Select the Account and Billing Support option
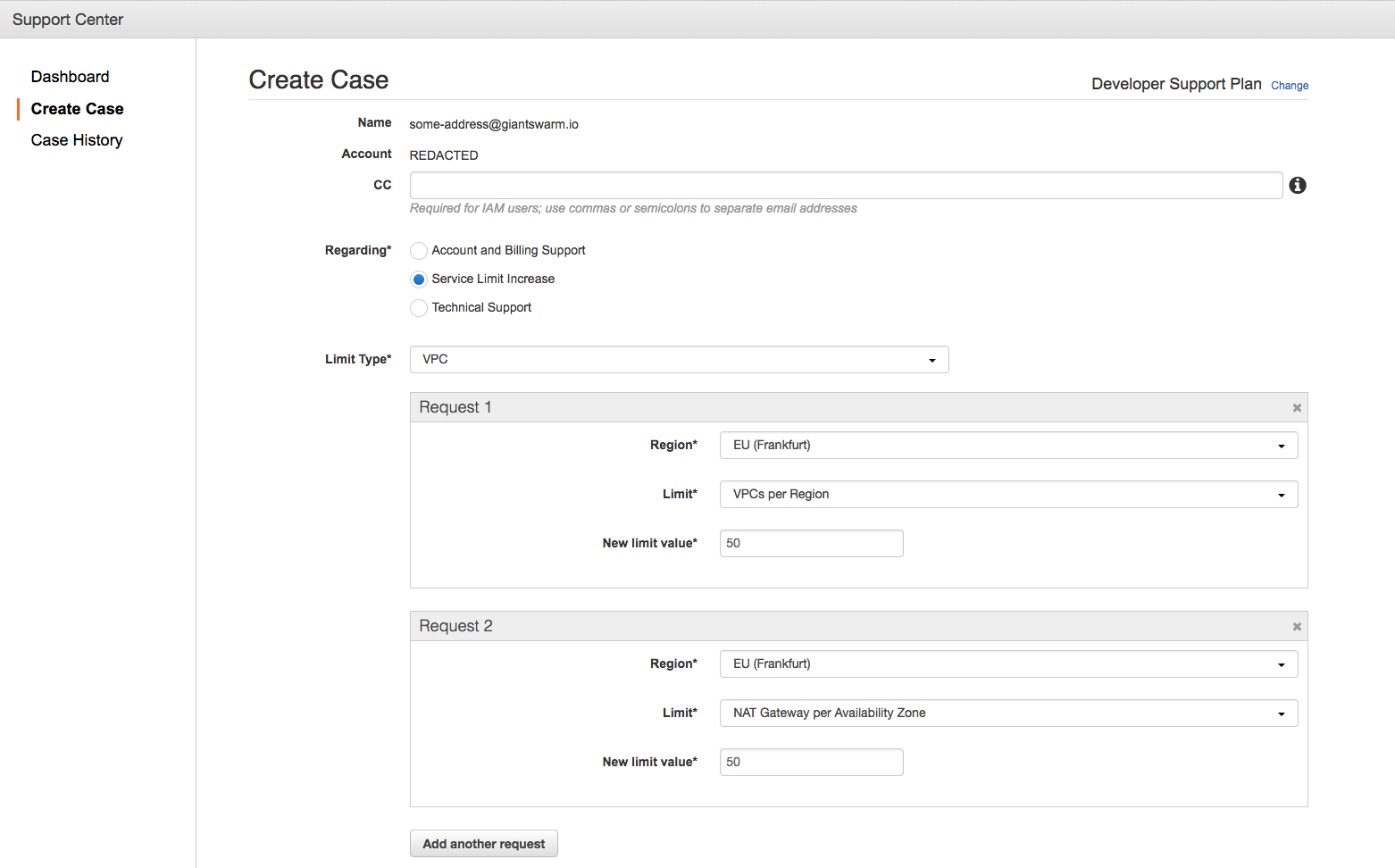 point(418,250)
